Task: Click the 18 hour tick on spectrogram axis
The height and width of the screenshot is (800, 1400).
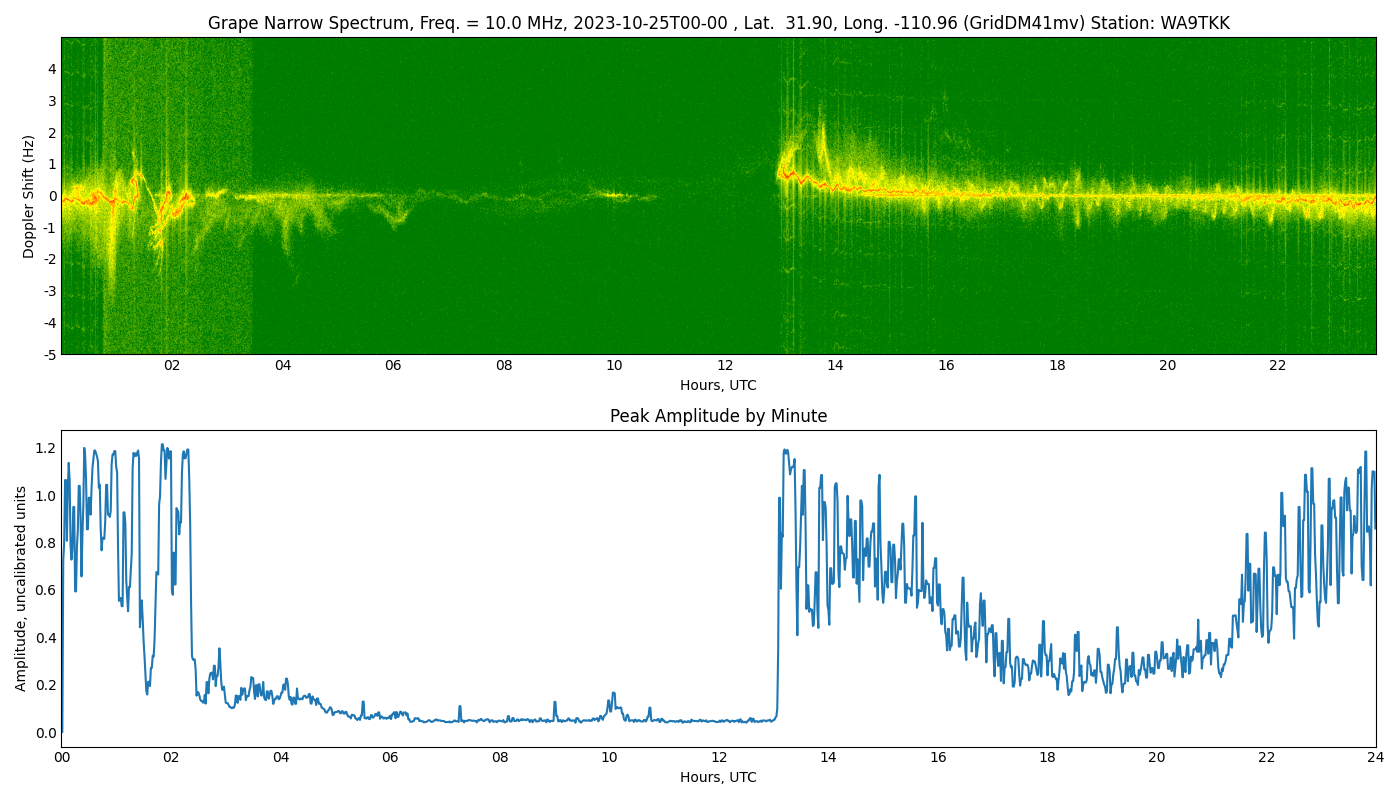Action: (x=1057, y=366)
